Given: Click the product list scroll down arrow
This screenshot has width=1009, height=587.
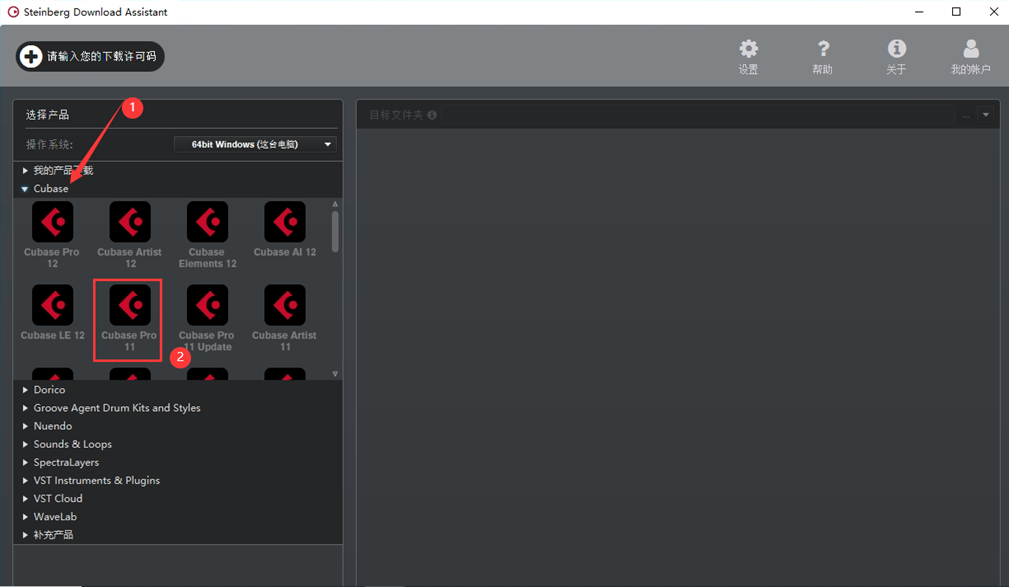Looking at the screenshot, I should (335, 374).
